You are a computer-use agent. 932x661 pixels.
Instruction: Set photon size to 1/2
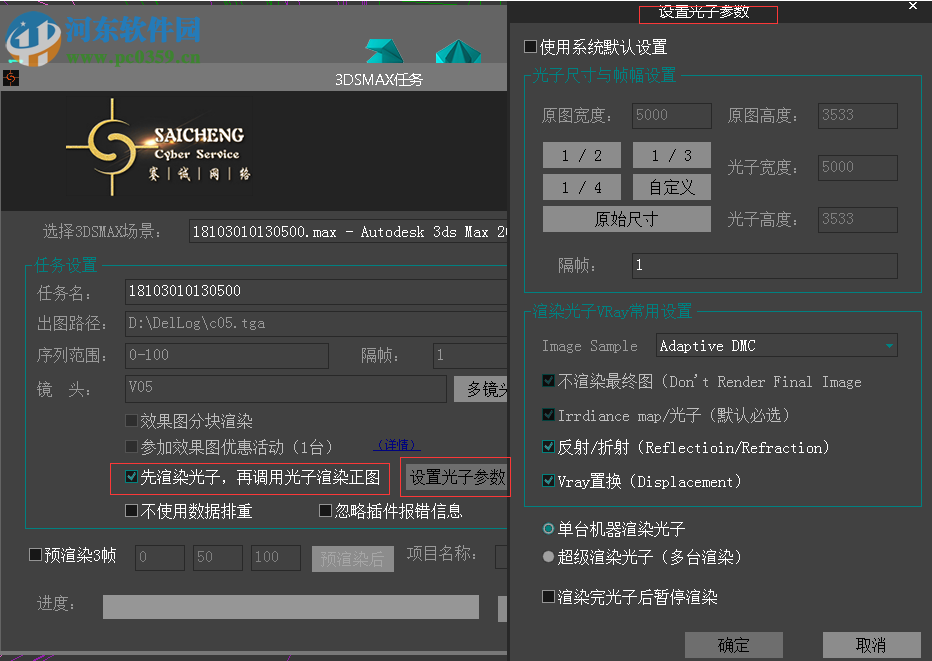[x=581, y=155]
